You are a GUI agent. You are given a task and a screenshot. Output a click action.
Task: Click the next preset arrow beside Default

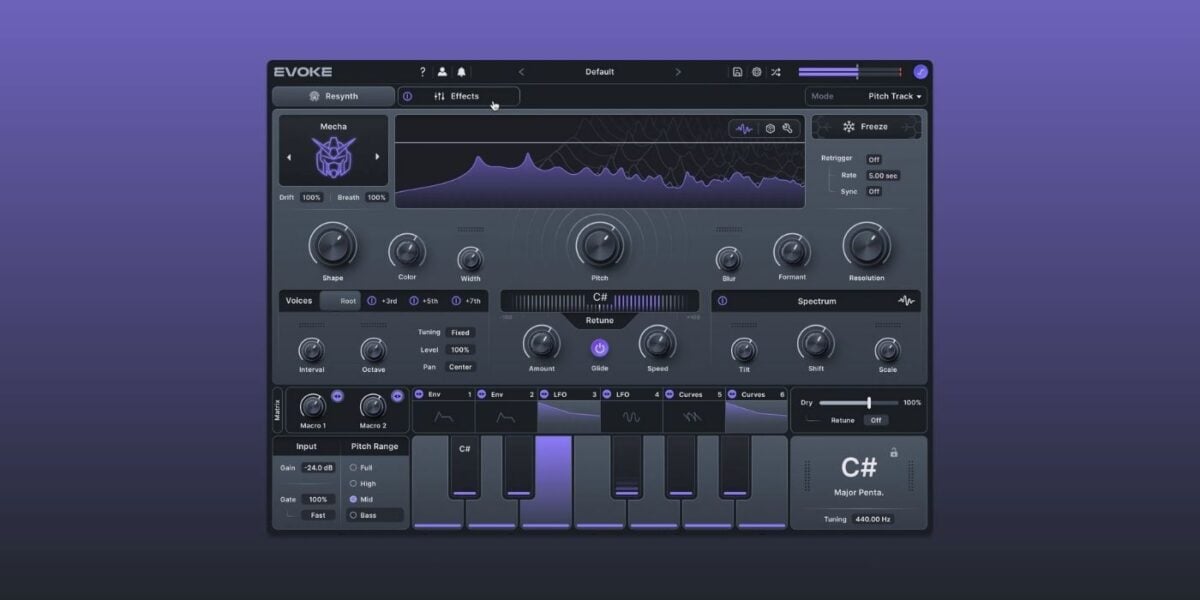coord(679,71)
